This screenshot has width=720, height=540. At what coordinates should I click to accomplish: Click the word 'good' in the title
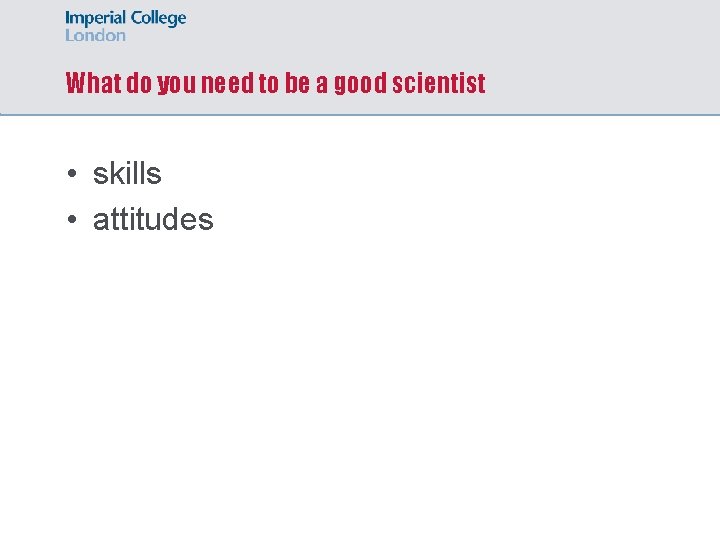(360, 84)
